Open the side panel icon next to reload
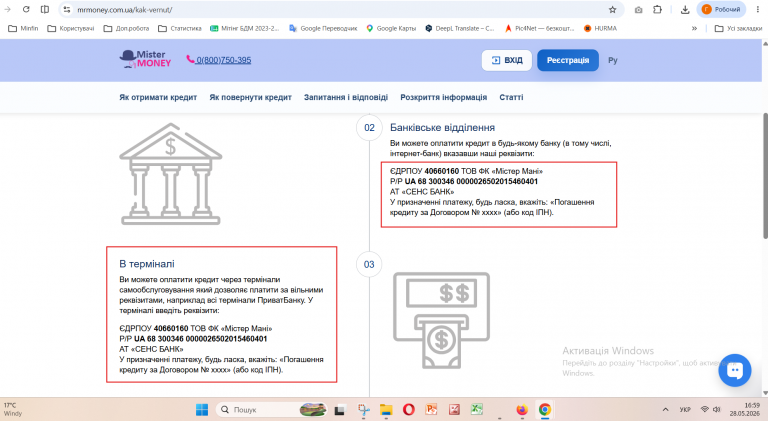Viewport: 768px width, 421px height. pos(45,9)
